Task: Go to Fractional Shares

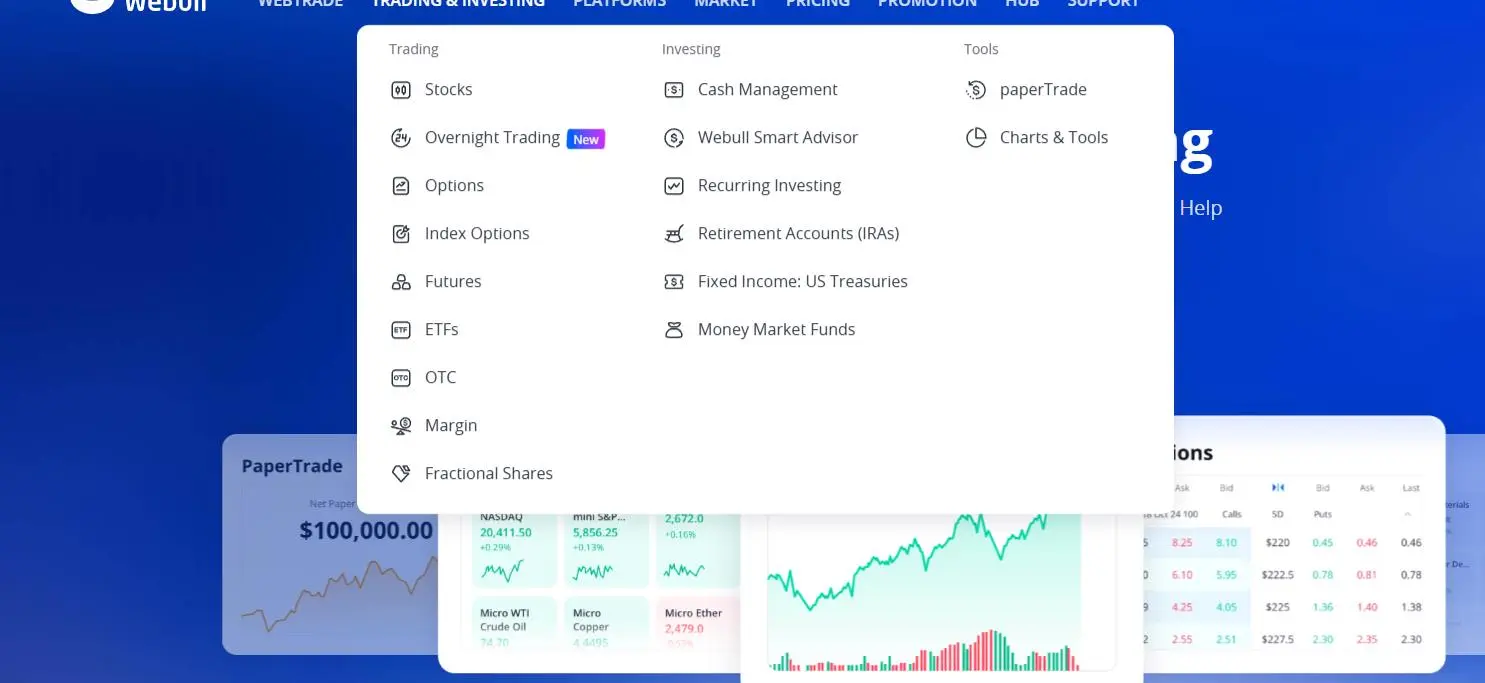Action: point(489,474)
